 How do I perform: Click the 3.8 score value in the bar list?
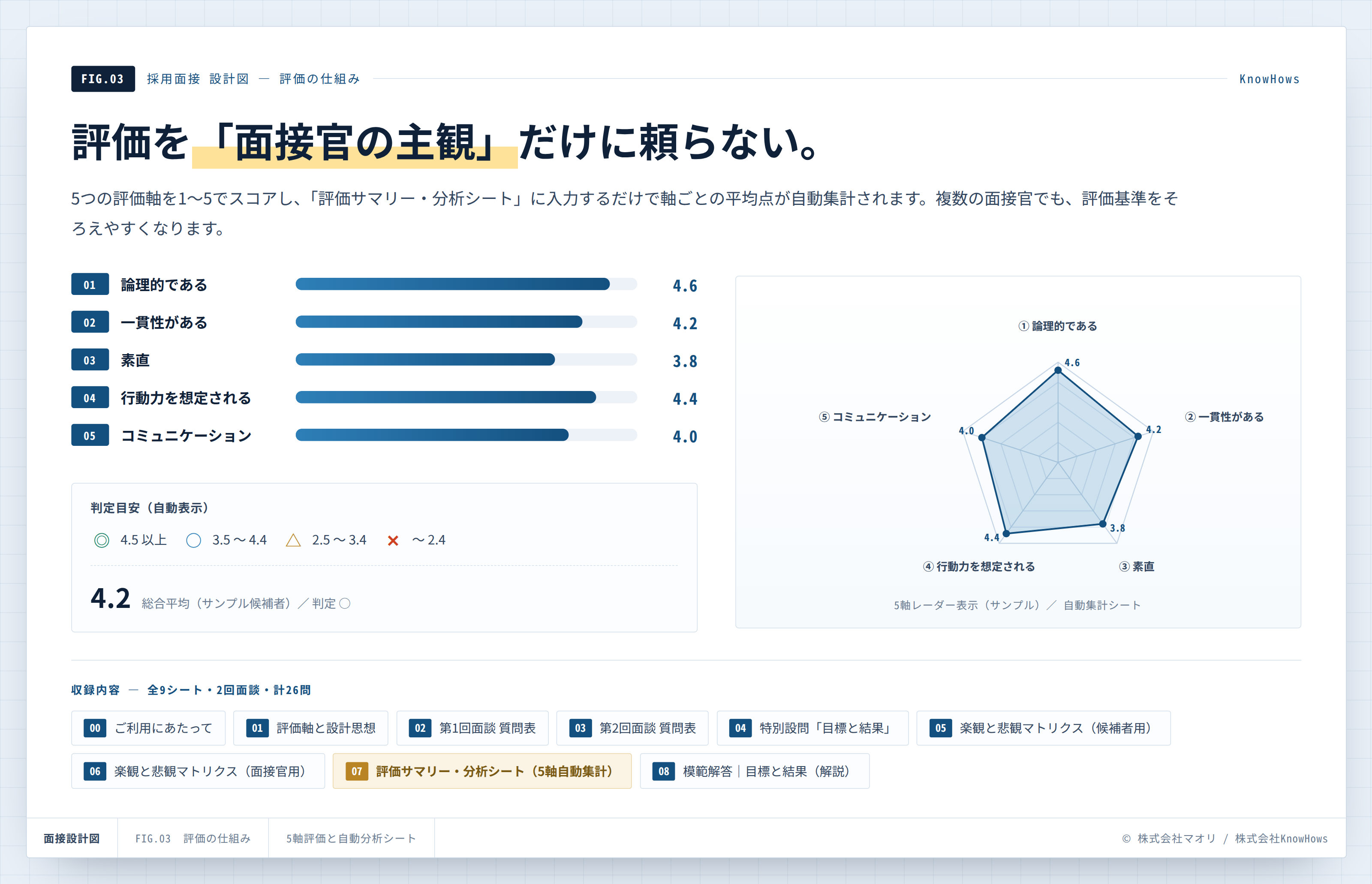pyautogui.click(x=685, y=361)
